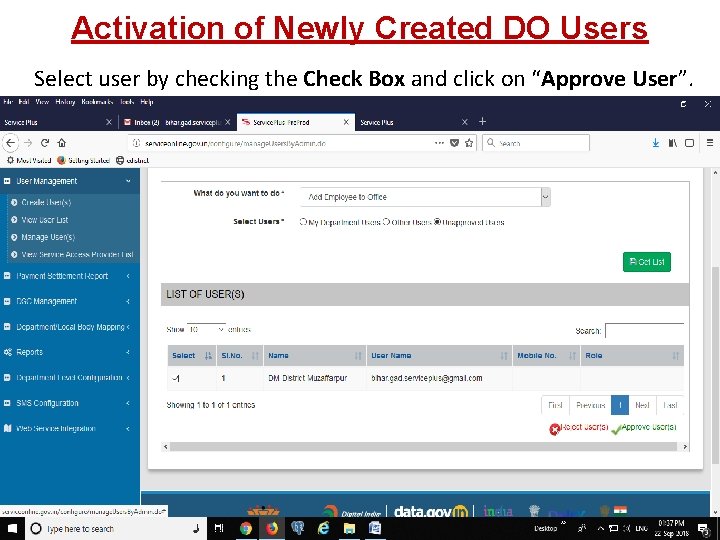Click the horizontal scrollbar under user list
Viewport: 720px width, 540px height.
pyautogui.click(x=423, y=446)
